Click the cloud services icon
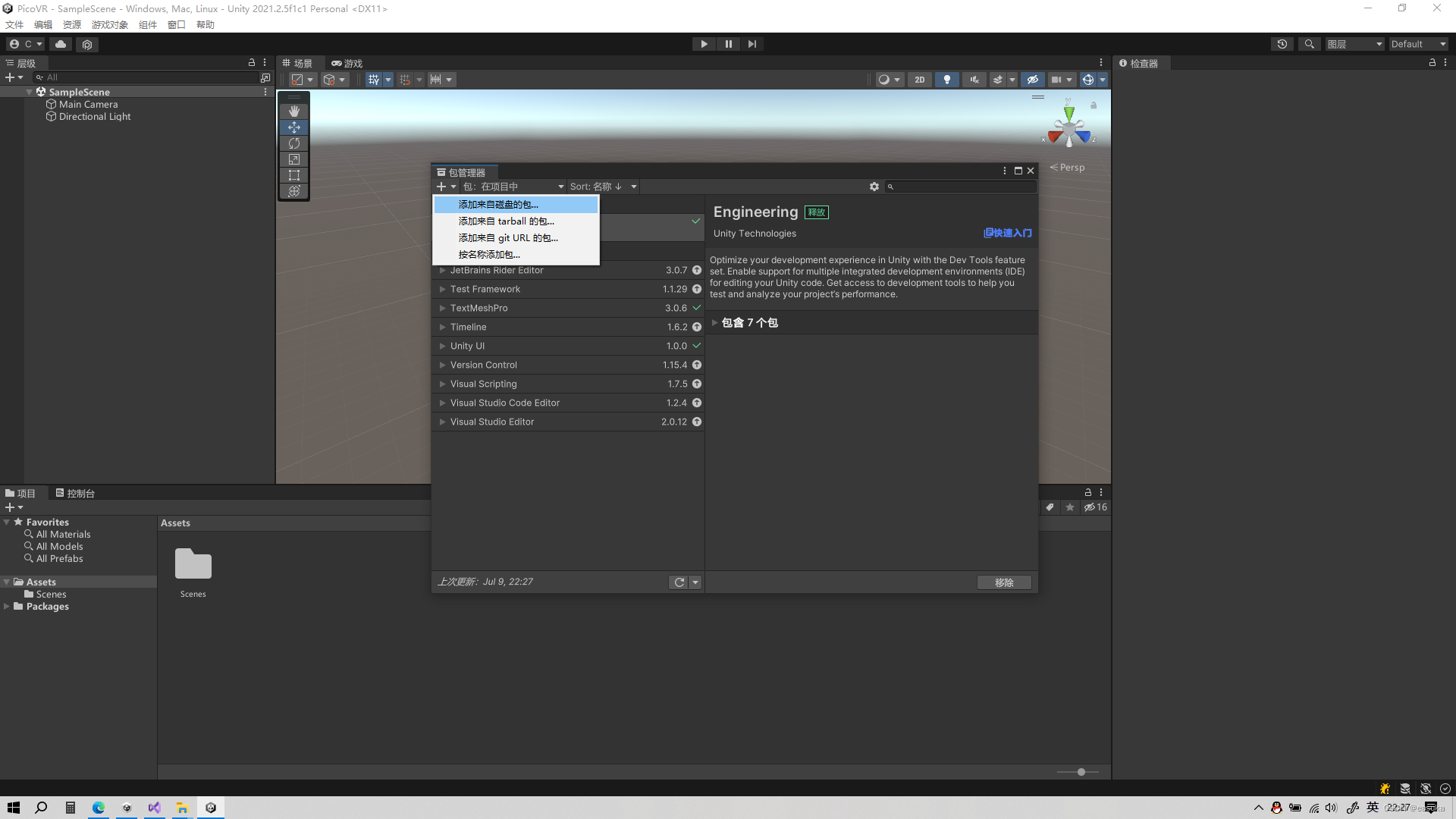Image resolution: width=1456 pixels, height=819 pixels. click(61, 44)
